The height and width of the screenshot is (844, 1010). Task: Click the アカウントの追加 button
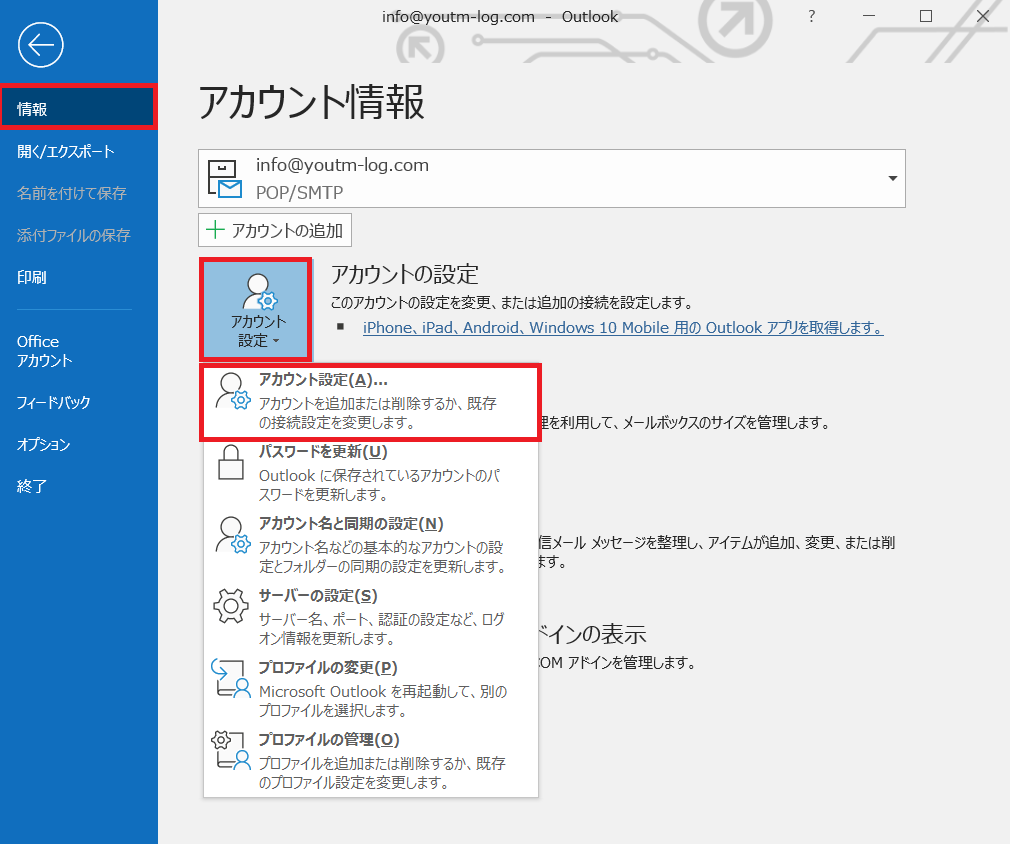pyautogui.click(x=275, y=230)
